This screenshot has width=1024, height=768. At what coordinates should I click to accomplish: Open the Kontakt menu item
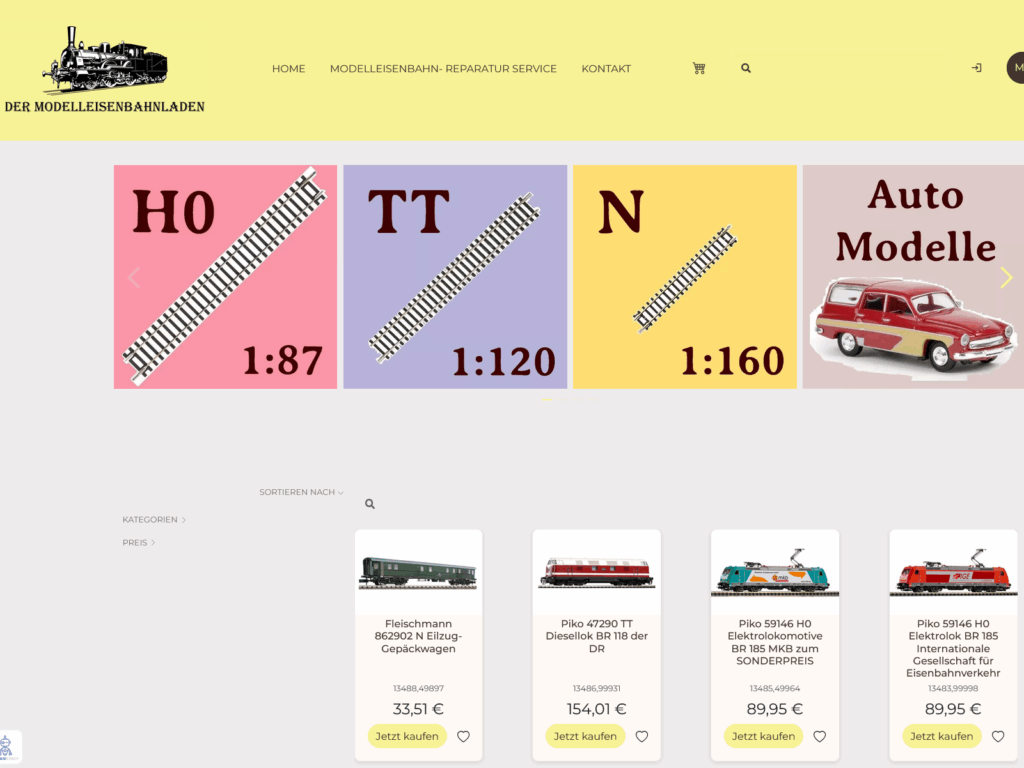pyautogui.click(x=606, y=69)
